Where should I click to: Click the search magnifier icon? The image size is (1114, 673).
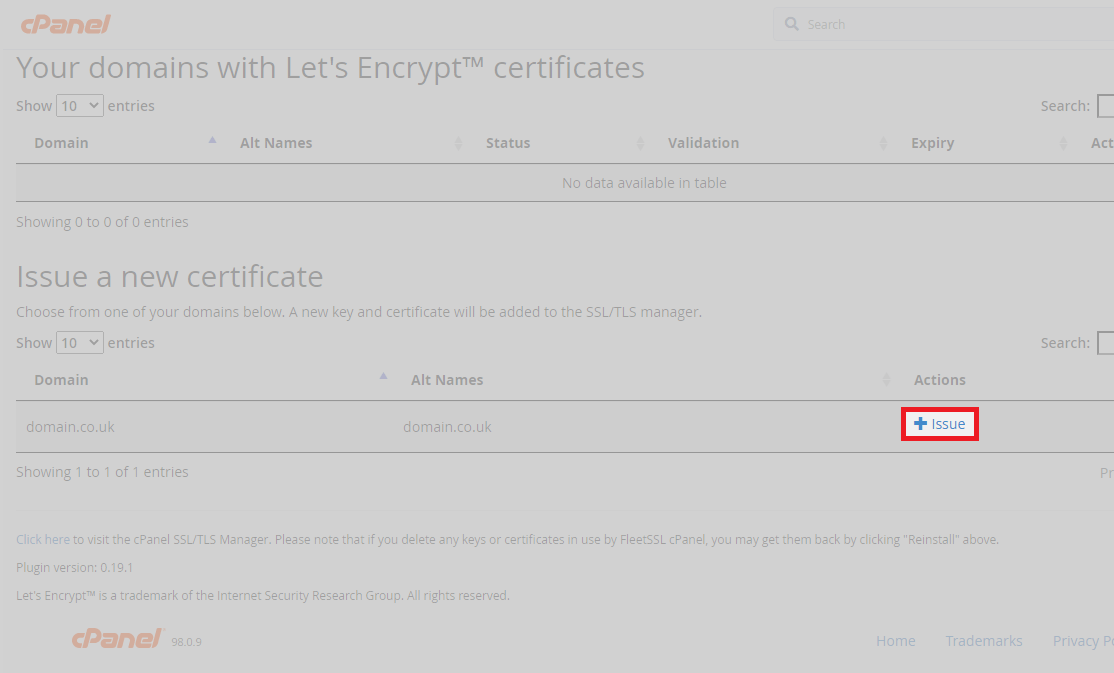tap(792, 24)
